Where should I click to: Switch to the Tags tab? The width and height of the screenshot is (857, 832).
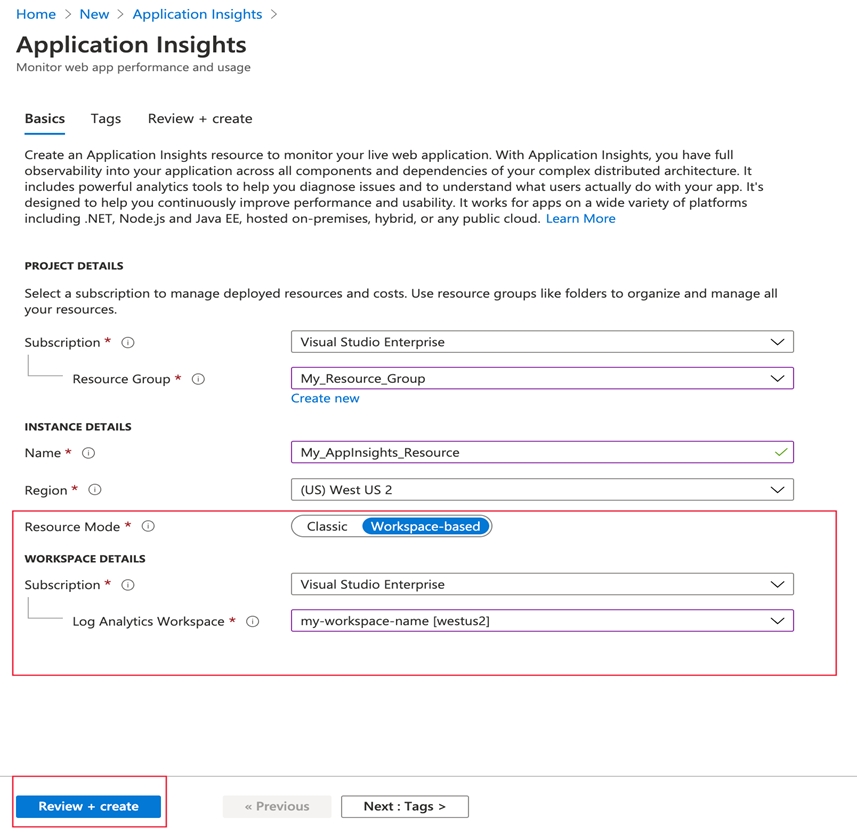[105, 118]
